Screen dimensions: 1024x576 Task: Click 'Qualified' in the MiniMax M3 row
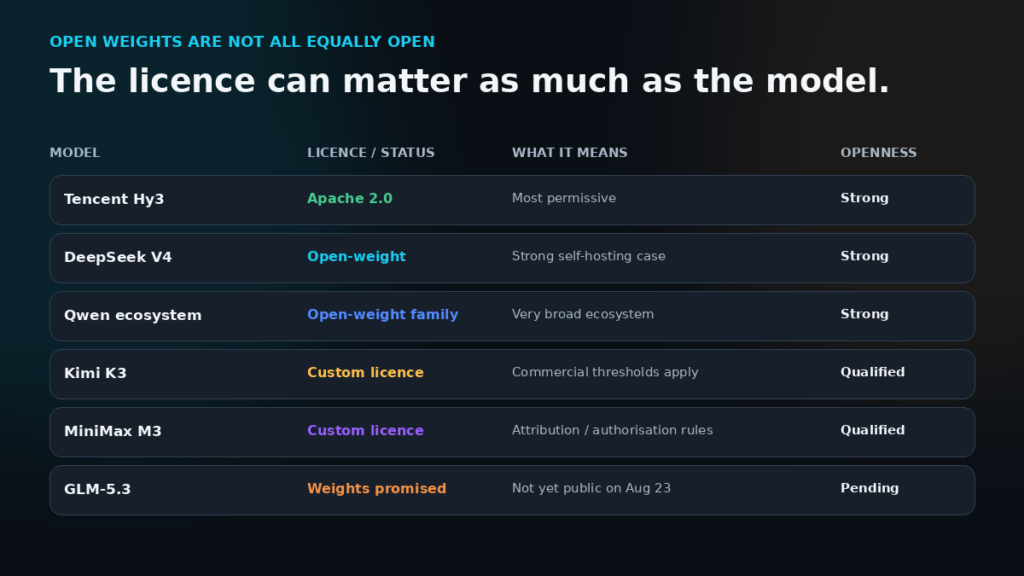tap(873, 430)
